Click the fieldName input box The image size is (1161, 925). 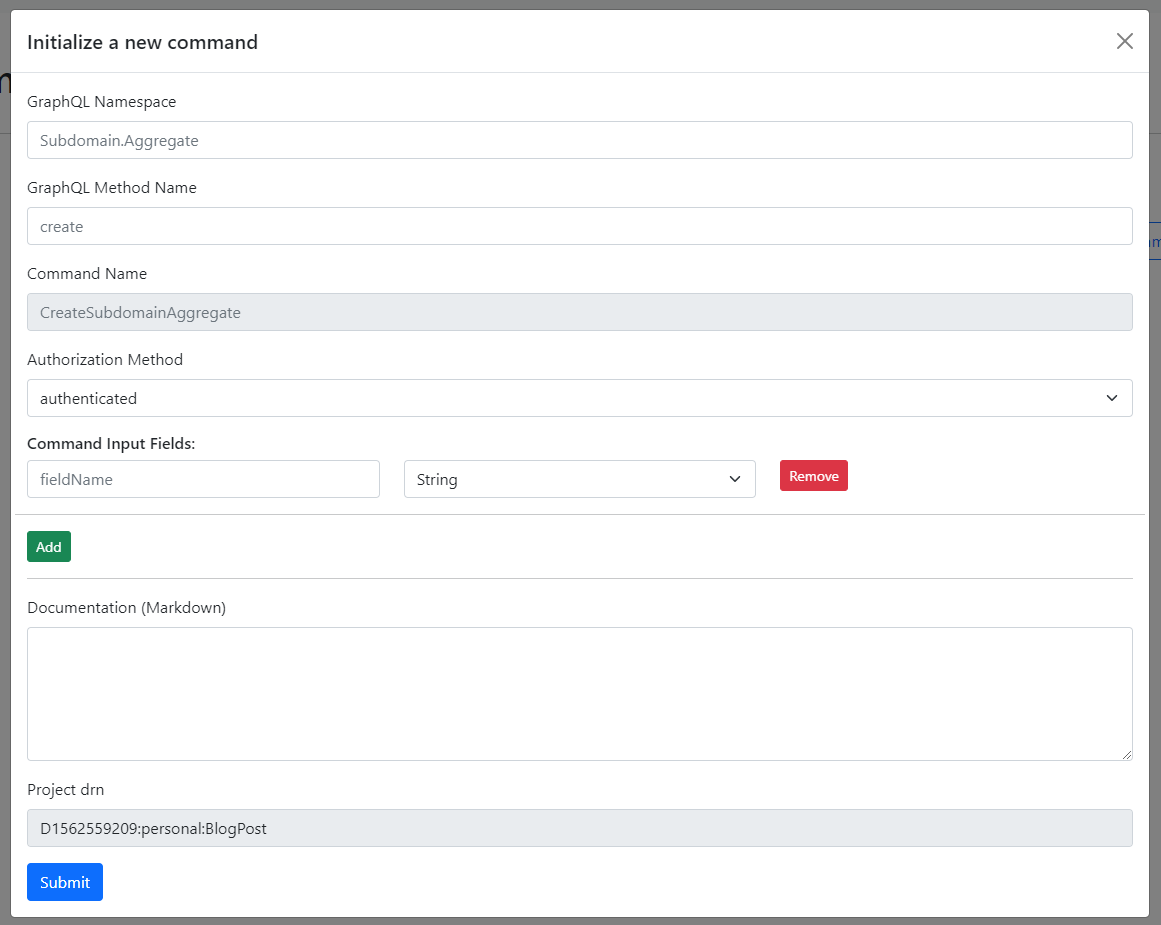click(203, 479)
